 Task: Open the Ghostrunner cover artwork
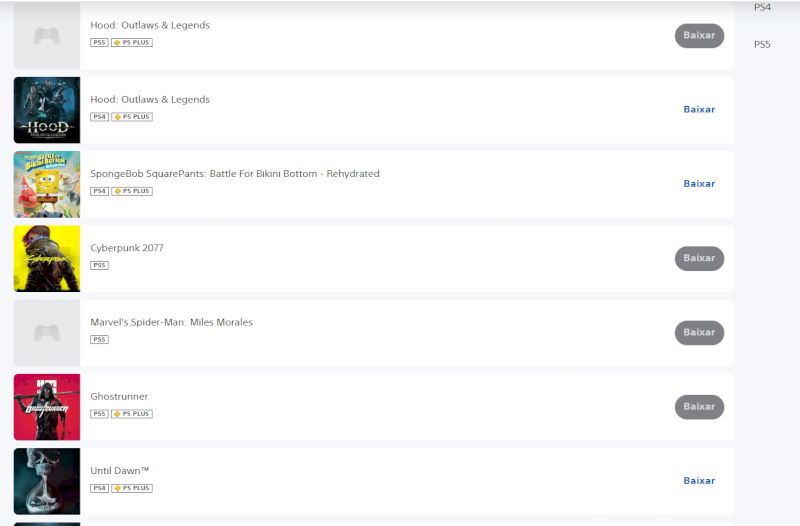coord(47,407)
